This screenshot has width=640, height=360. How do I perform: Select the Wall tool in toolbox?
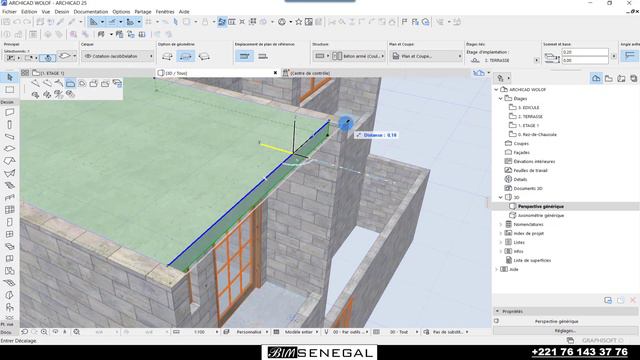(x=10, y=112)
